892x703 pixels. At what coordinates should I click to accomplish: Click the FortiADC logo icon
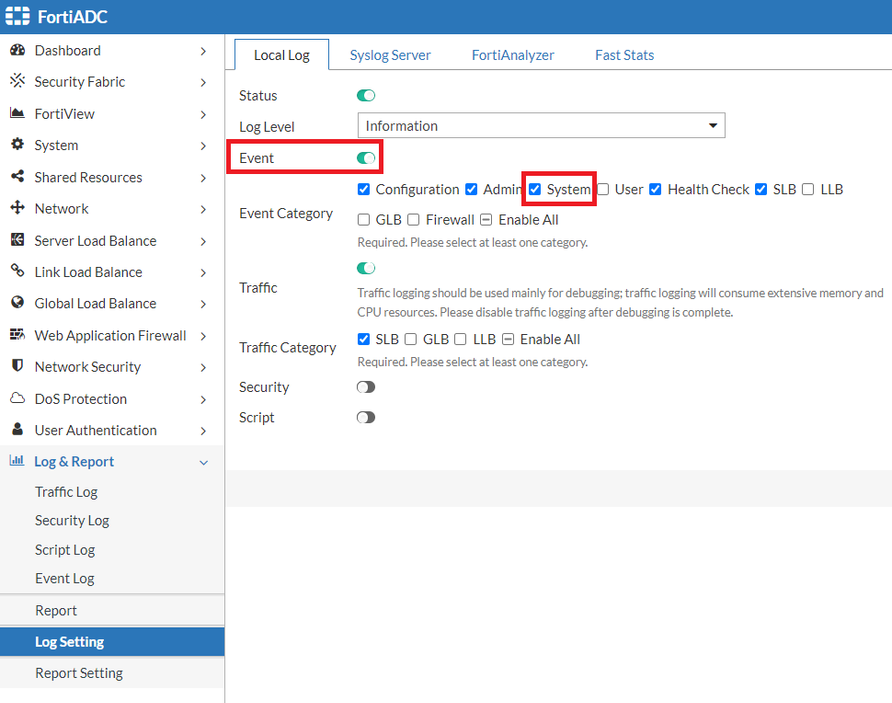(17, 16)
